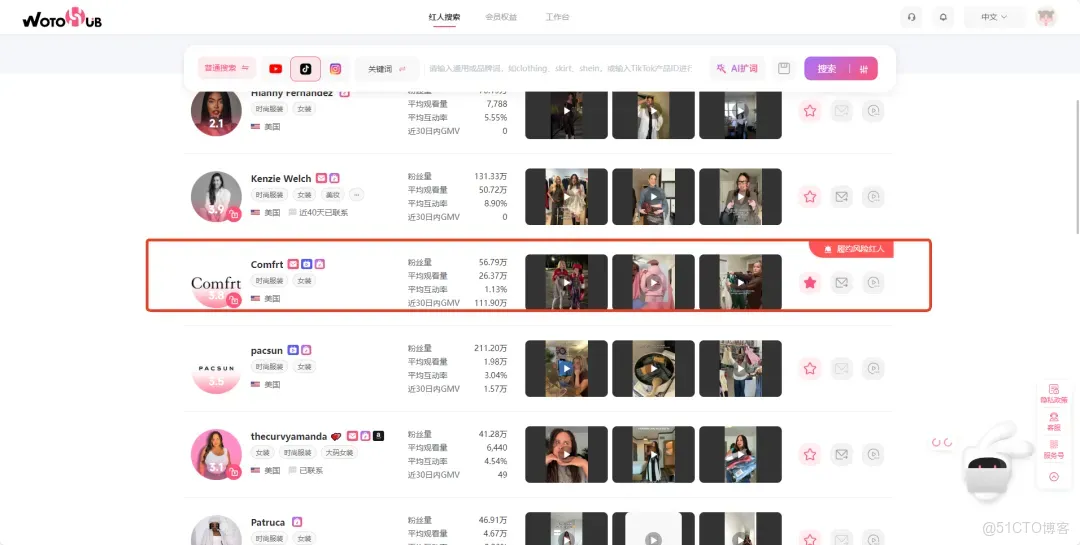Viewport: 1080px width, 545px height.
Task: Click the mail invite icon for Comfrt
Action: pos(842,282)
